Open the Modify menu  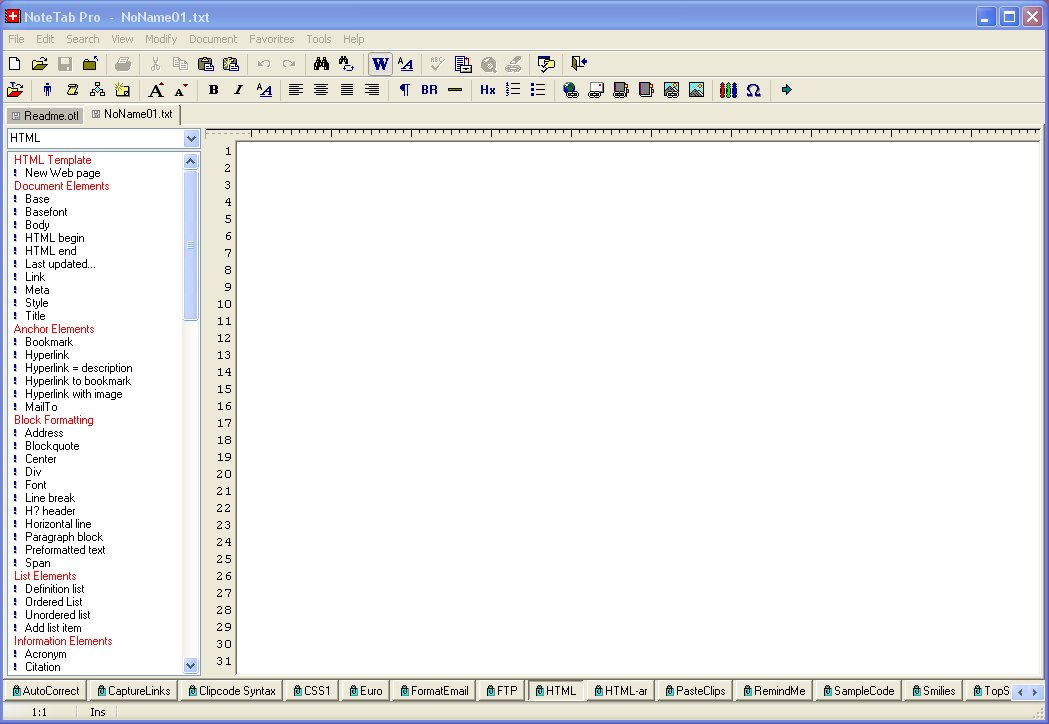pyautogui.click(x=161, y=39)
